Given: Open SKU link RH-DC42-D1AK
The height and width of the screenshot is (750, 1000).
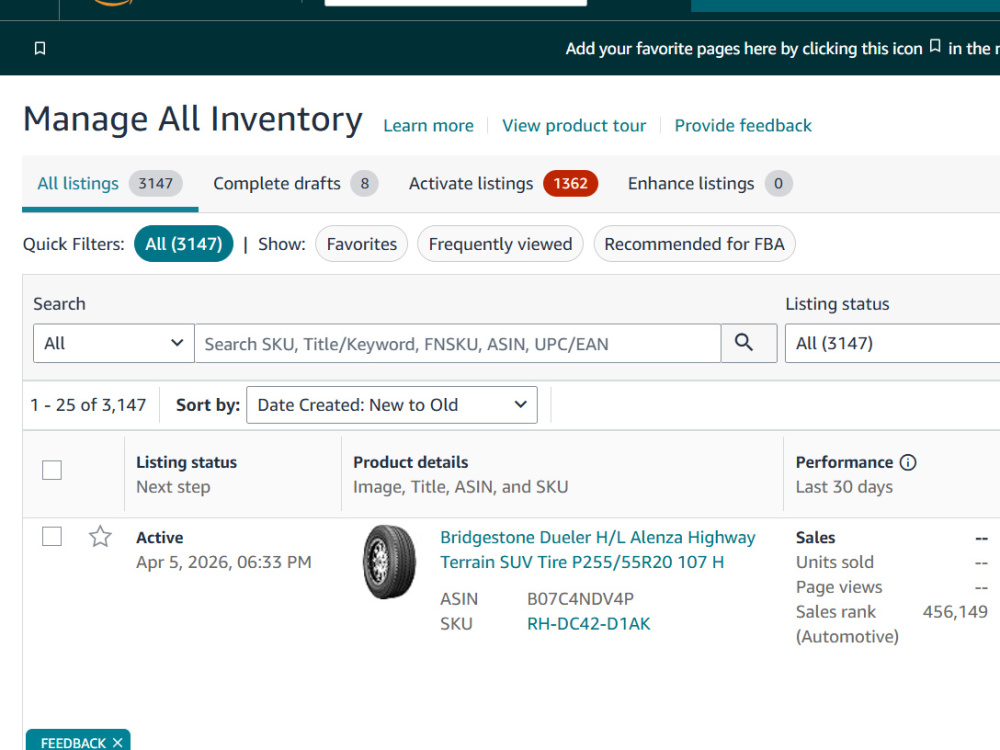Looking at the screenshot, I should coord(589,624).
